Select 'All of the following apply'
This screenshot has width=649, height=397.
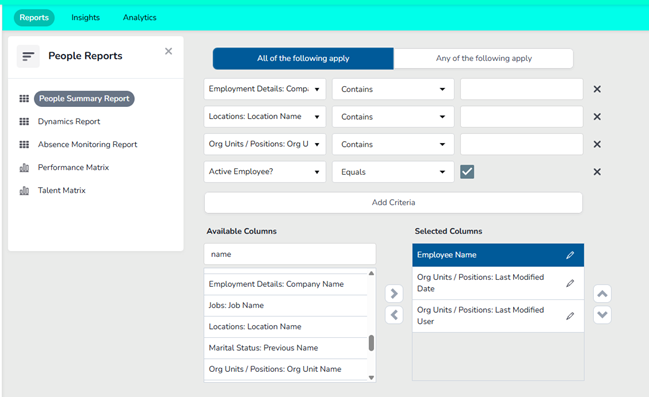pos(303,58)
